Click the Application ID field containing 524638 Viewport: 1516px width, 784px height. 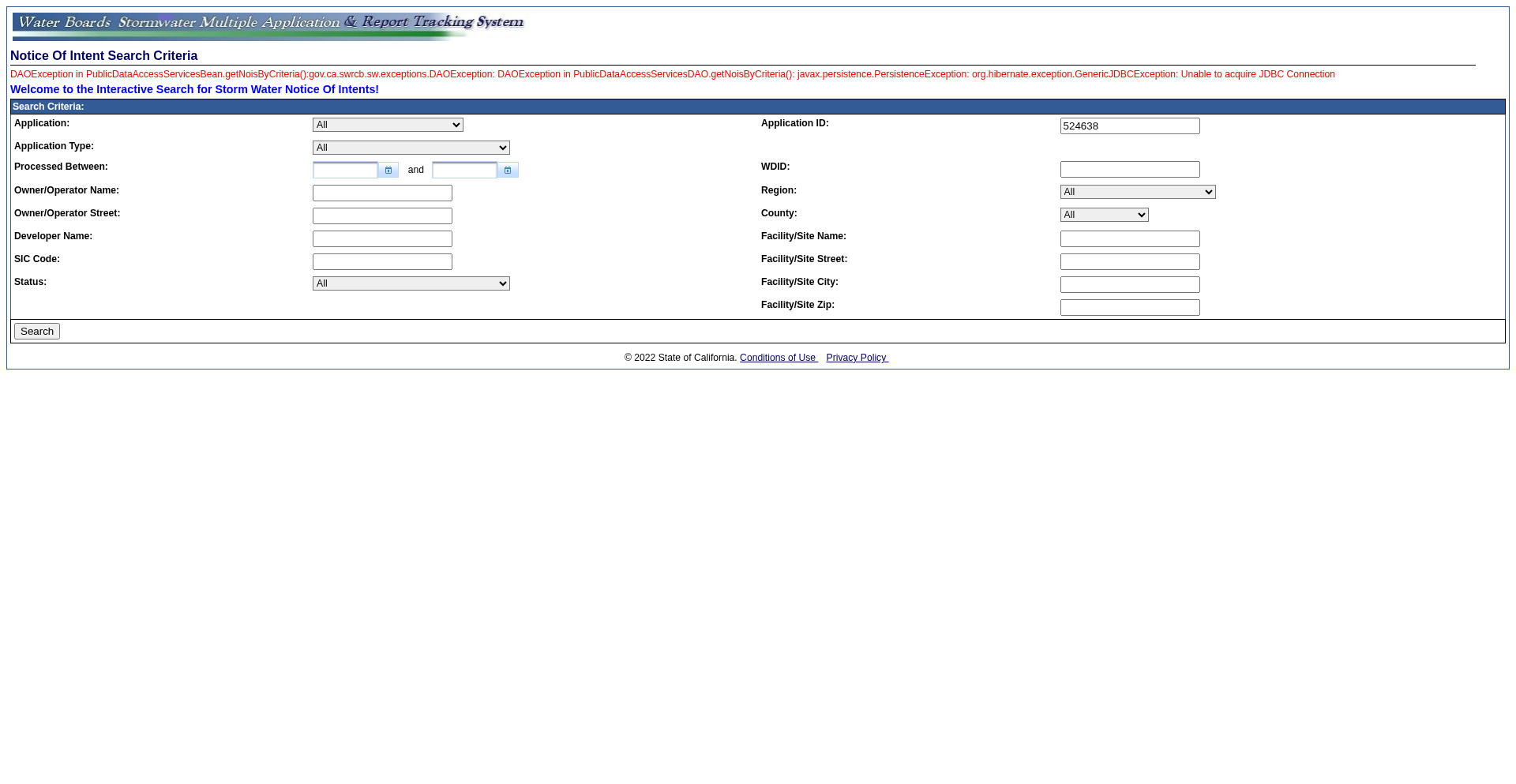coord(1129,126)
